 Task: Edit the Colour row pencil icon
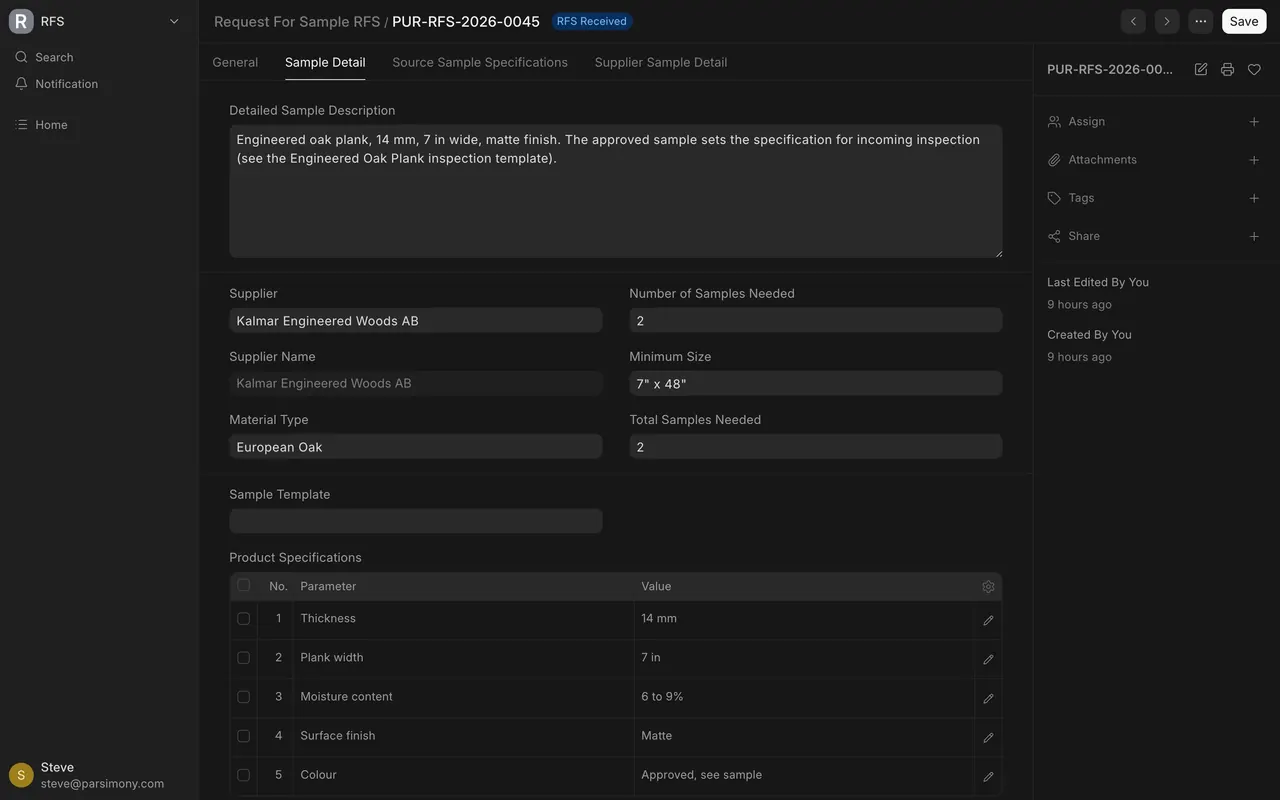coord(988,776)
